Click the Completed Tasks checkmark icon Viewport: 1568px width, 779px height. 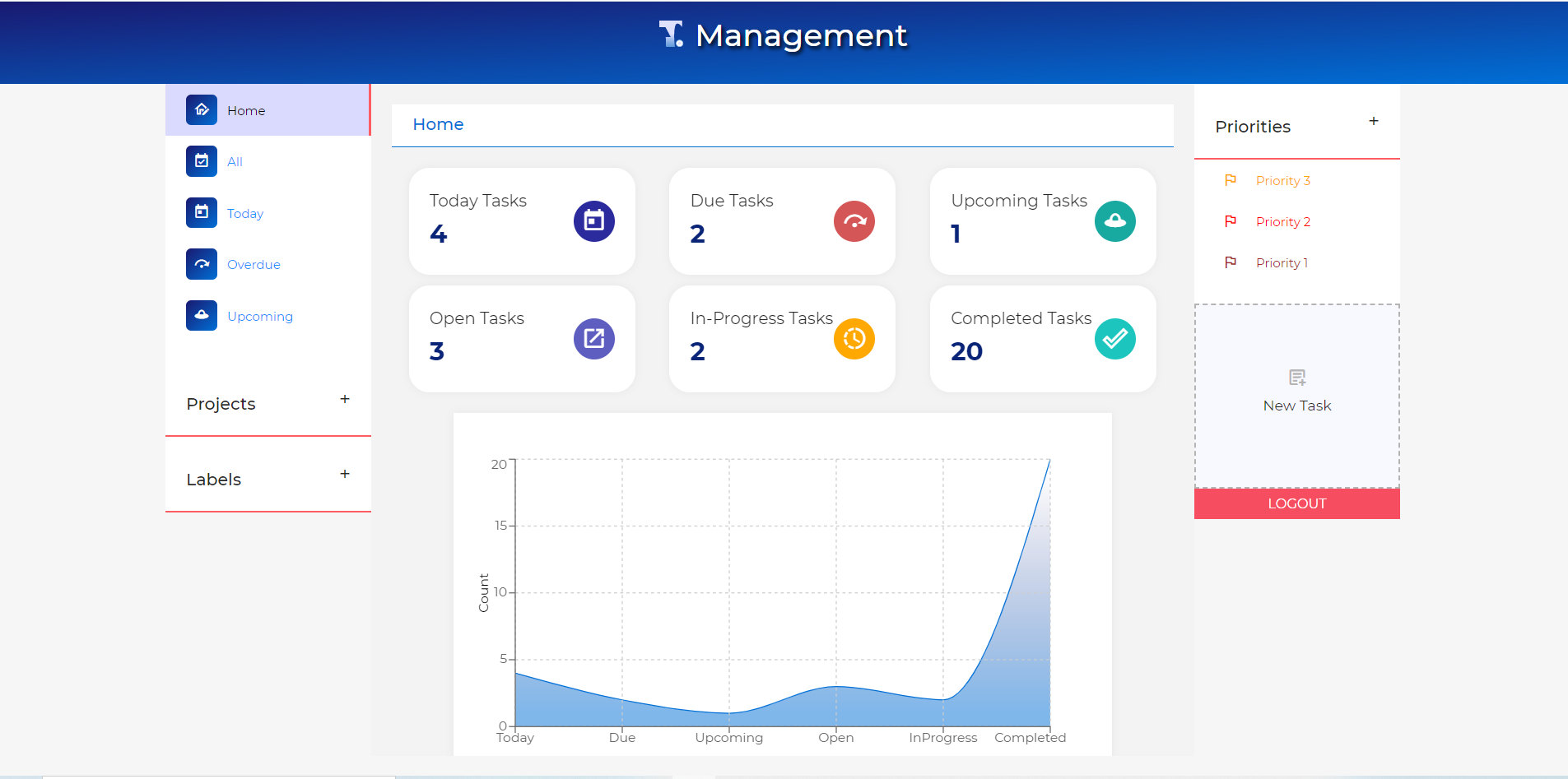(1114, 338)
